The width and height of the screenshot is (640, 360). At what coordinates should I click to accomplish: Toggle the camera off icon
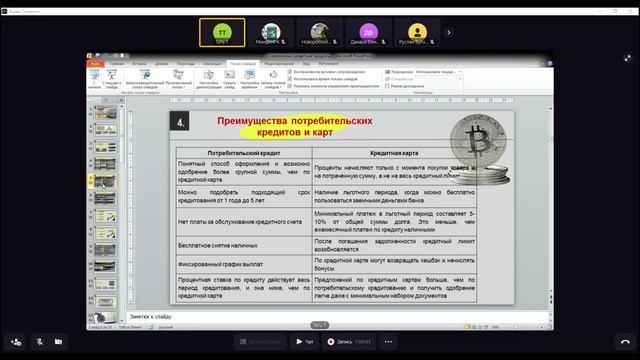click(x=58, y=342)
